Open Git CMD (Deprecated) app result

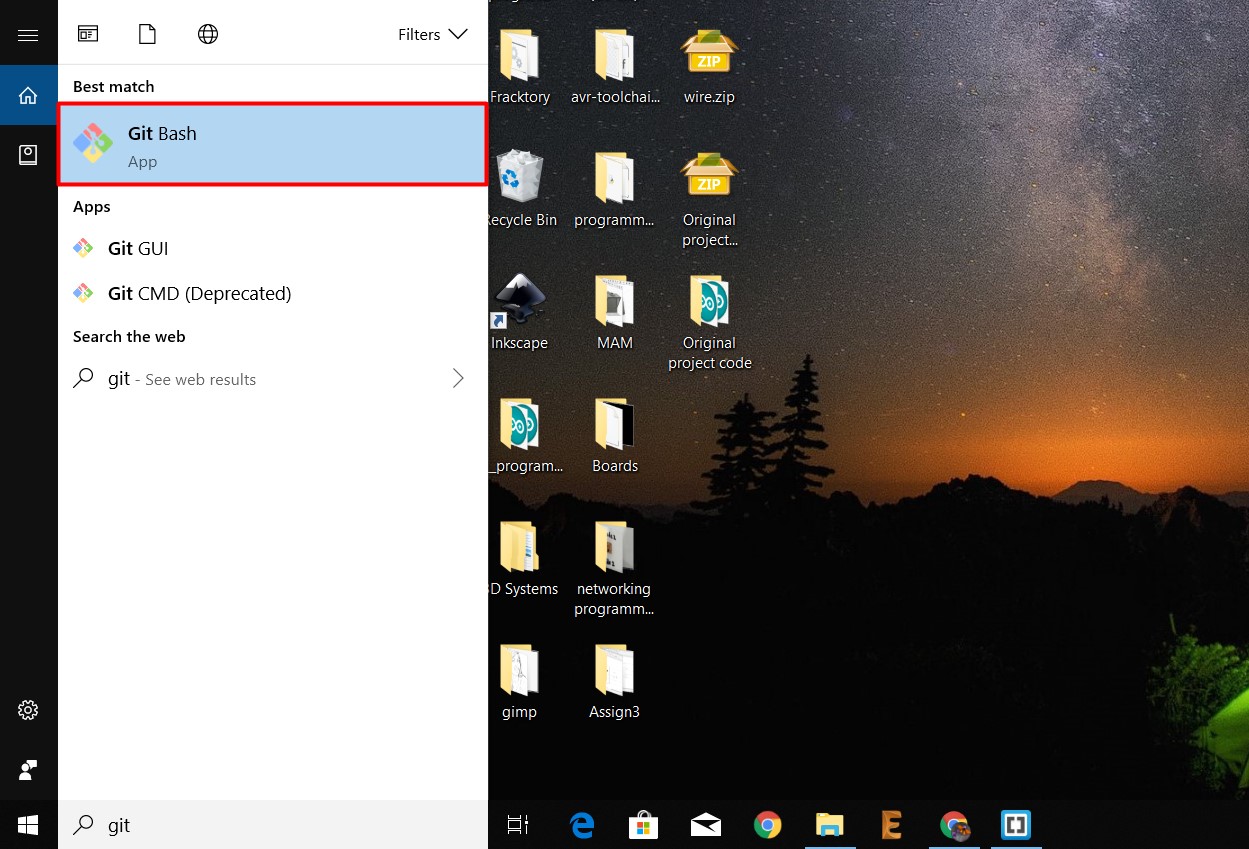273,293
